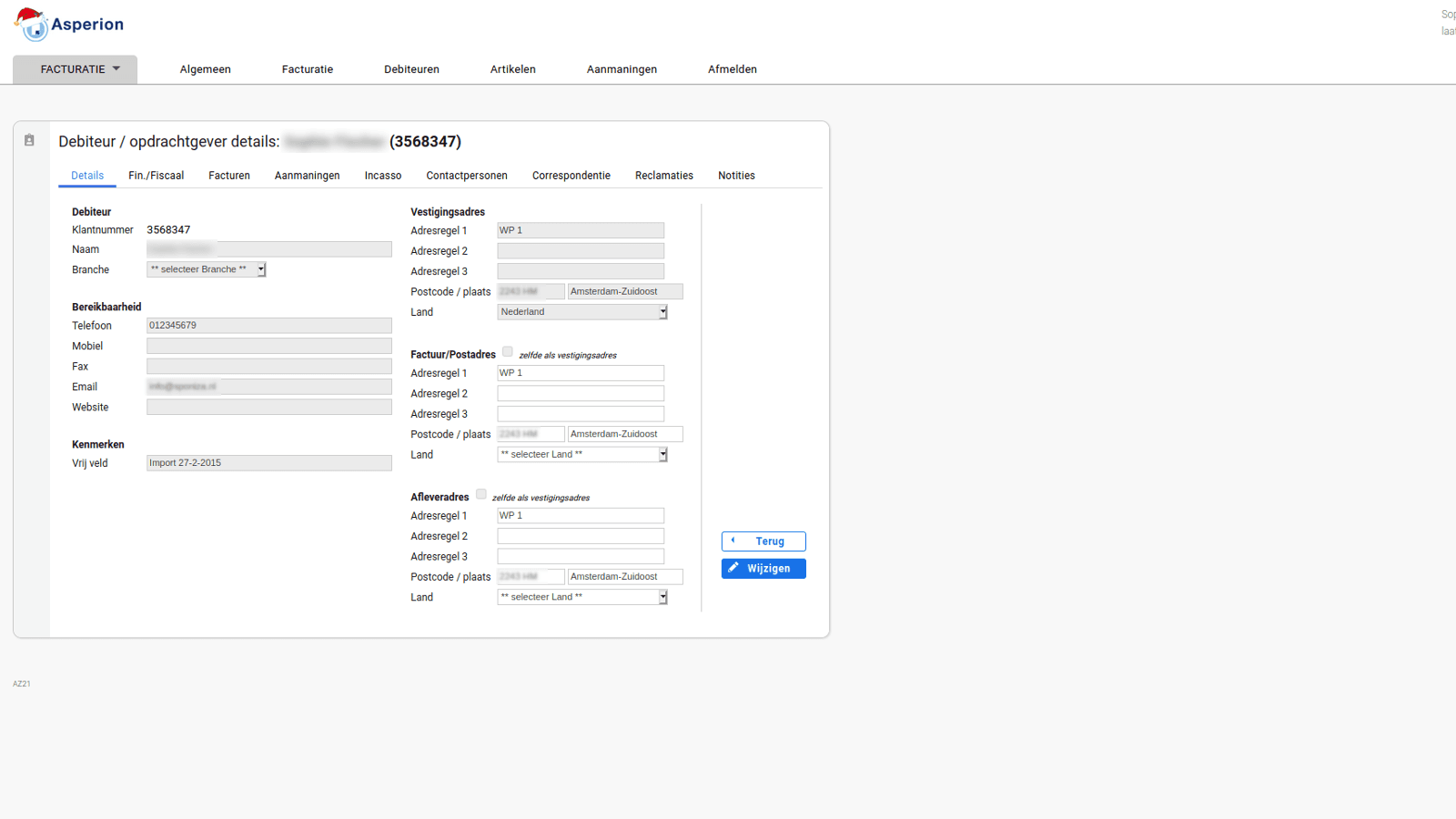Click the Vrij veld input field
Screen dimensions: 1456x819
tap(268, 463)
